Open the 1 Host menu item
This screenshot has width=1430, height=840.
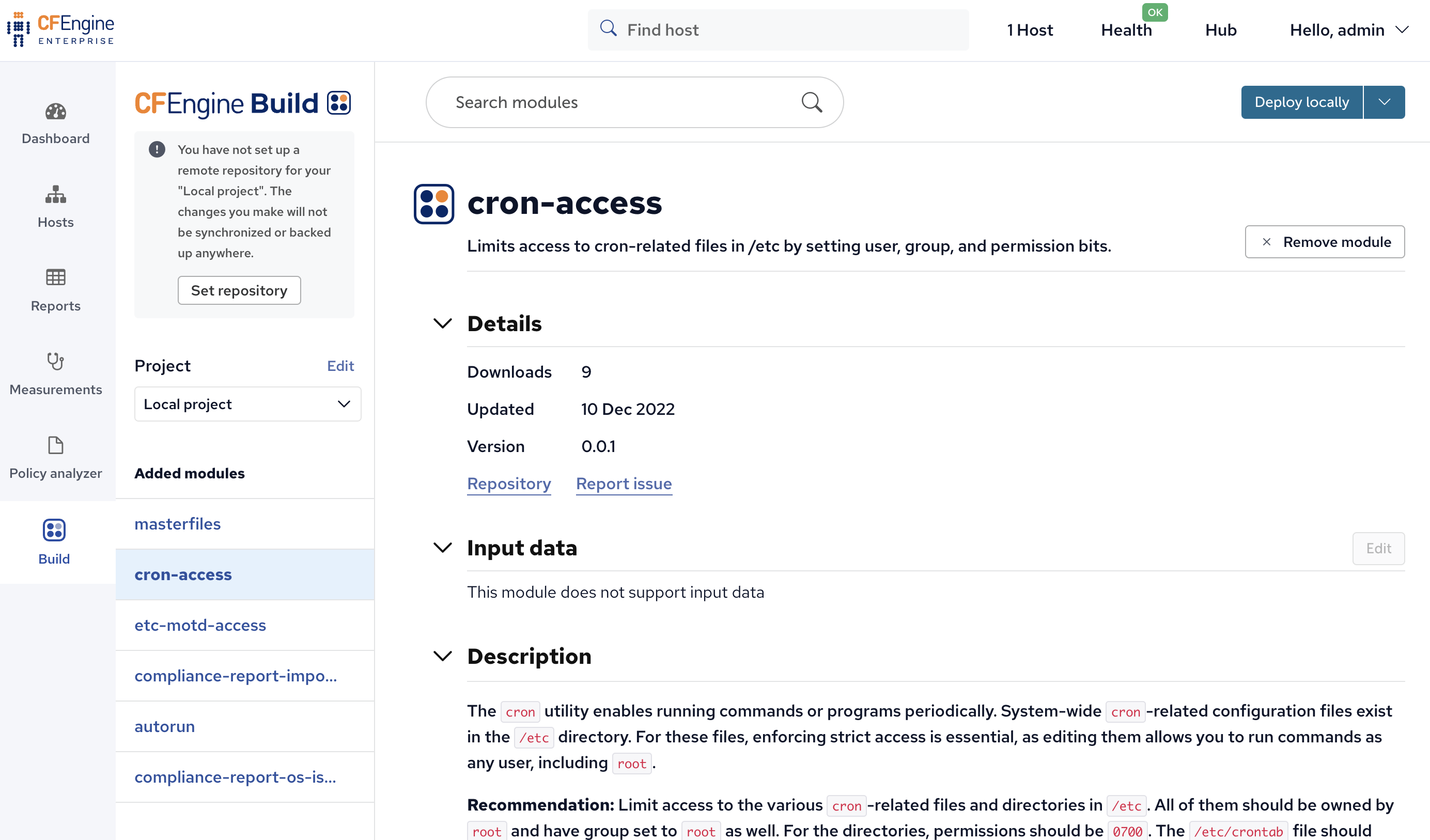coord(1030,30)
